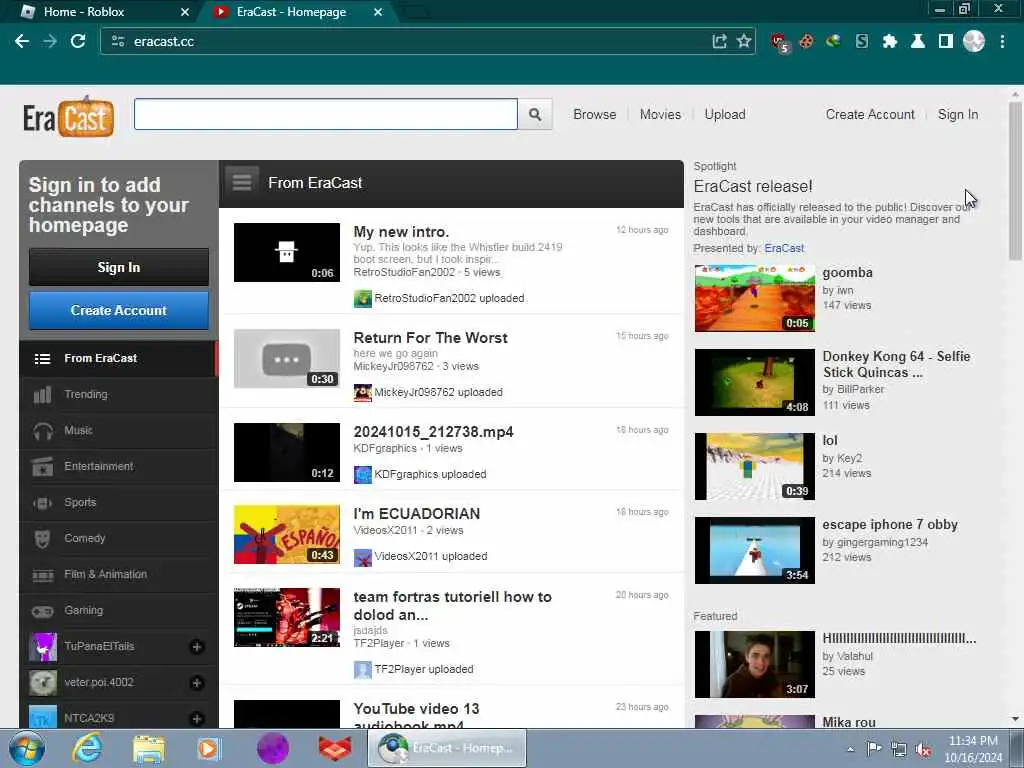Image resolution: width=1024 pixels, height=768 pixels.
Task: Open the browser profile avatar
Action: (974, 41)
